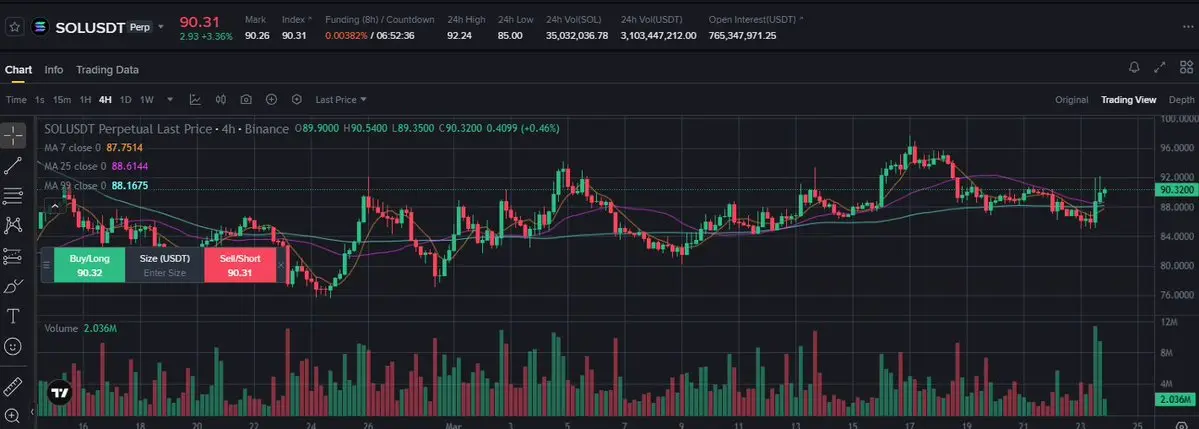Grab the order widget drag handle
Viewport: 1199px width, 429px height.
[46, 265]
